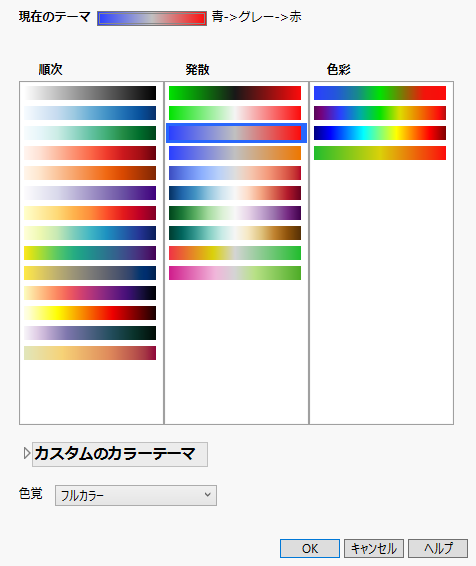Select the green-black-red diverging gradient

tap(235, 93)
